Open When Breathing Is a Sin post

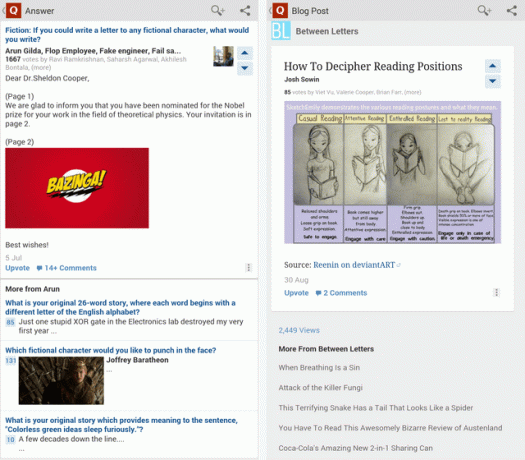tap(319, 368)
